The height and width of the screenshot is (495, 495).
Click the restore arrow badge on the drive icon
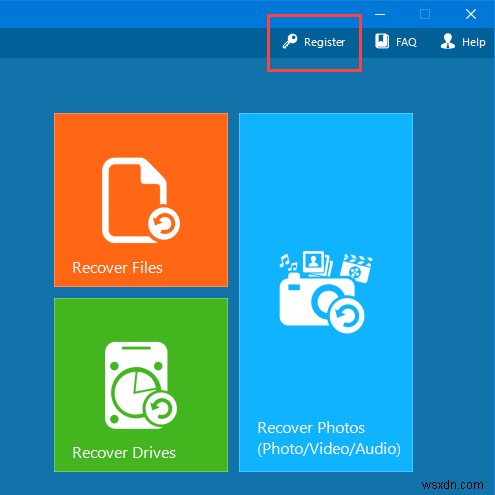161,408
